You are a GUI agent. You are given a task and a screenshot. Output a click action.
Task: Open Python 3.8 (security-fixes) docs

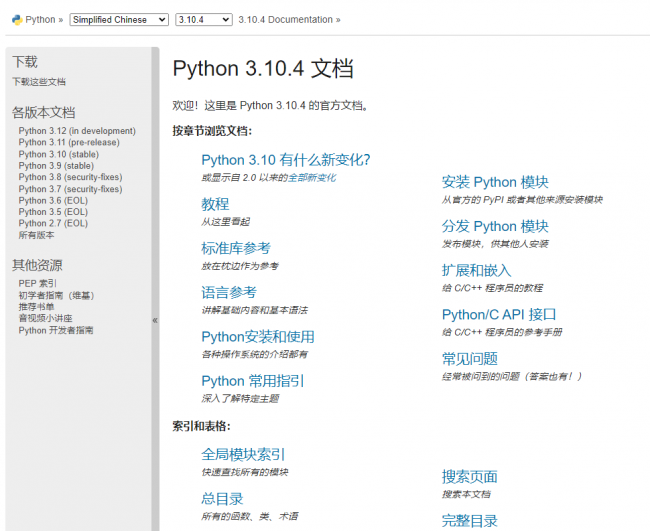tap(70, 177)
